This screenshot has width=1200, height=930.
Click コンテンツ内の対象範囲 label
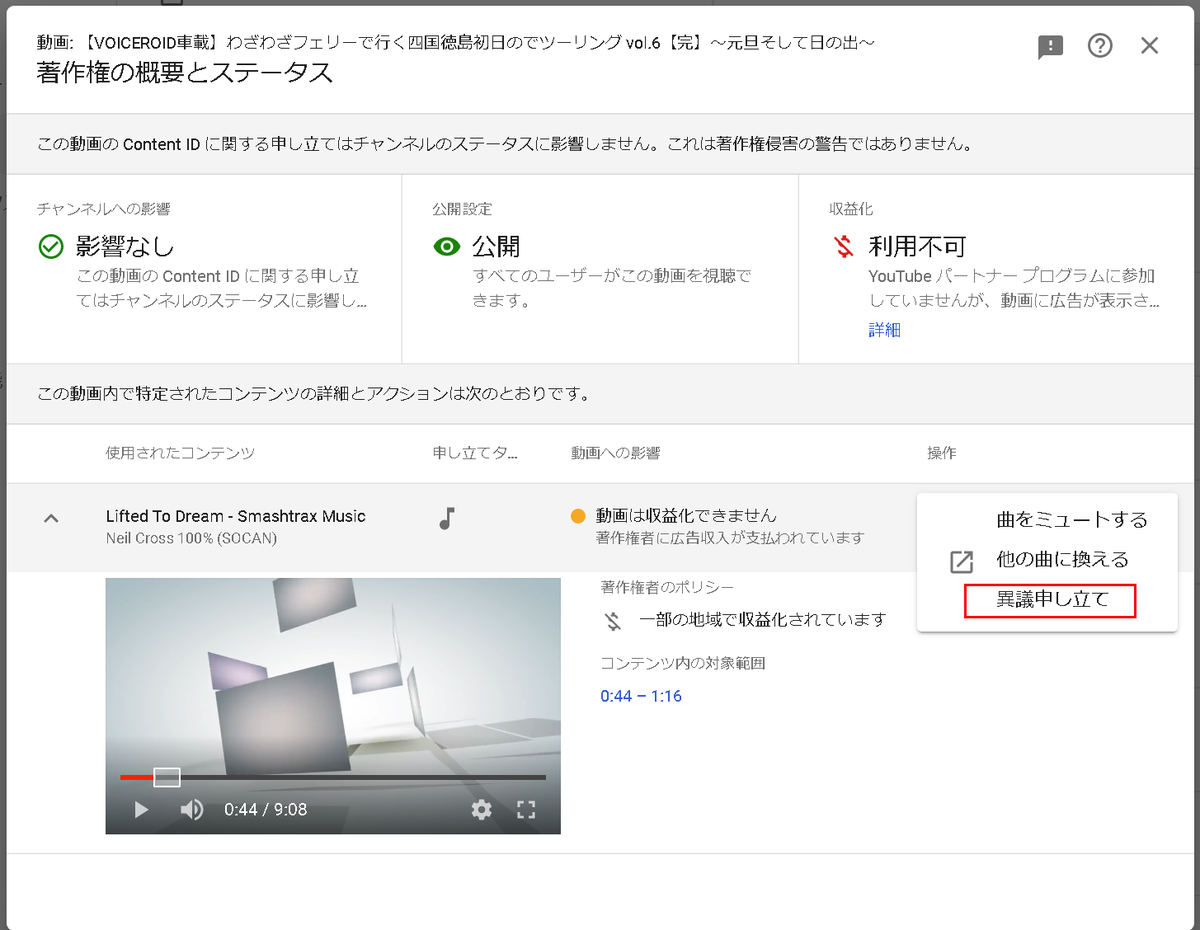coord(683,663)
